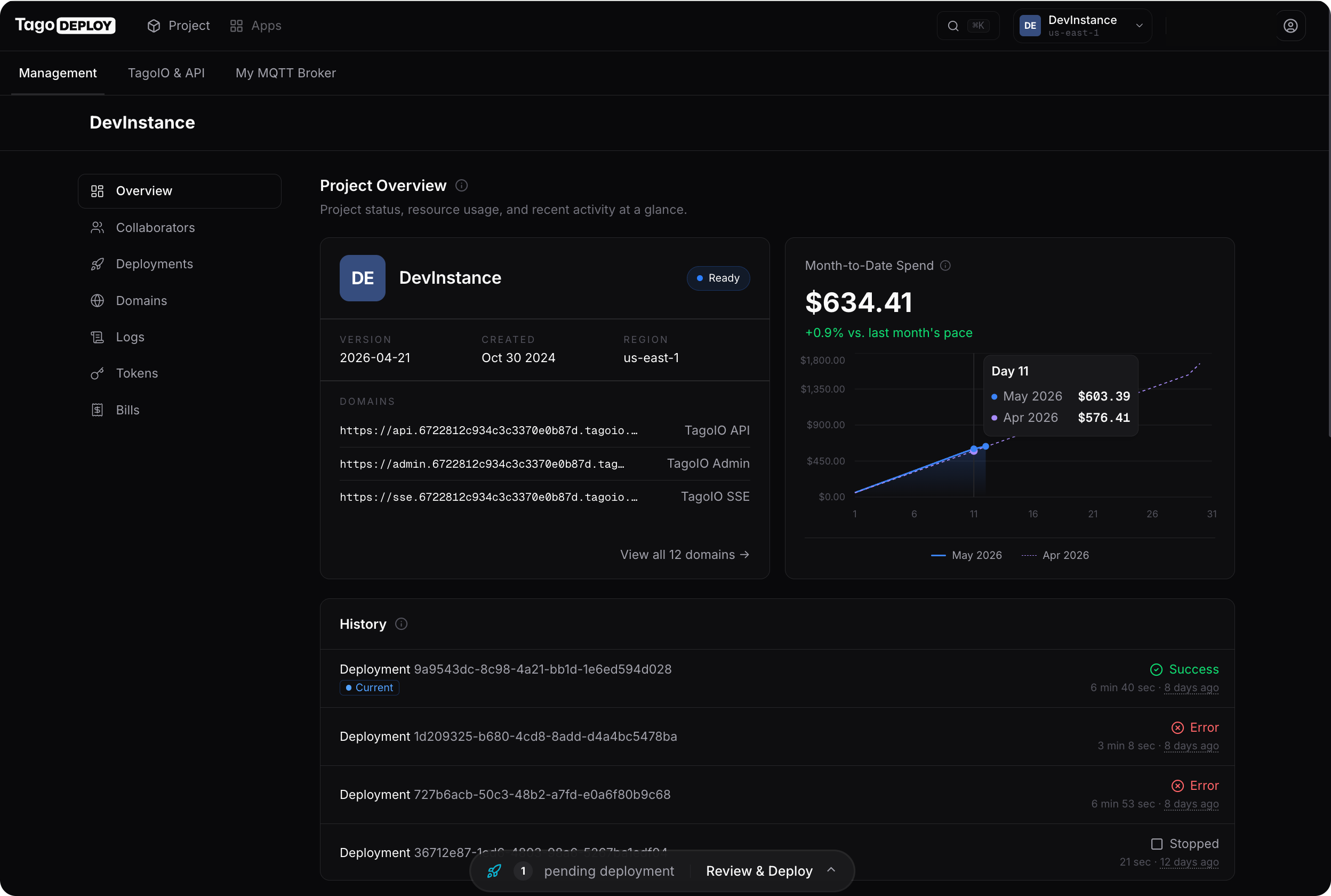Open the Apps menu in top bar

click(x=255, y=26)
